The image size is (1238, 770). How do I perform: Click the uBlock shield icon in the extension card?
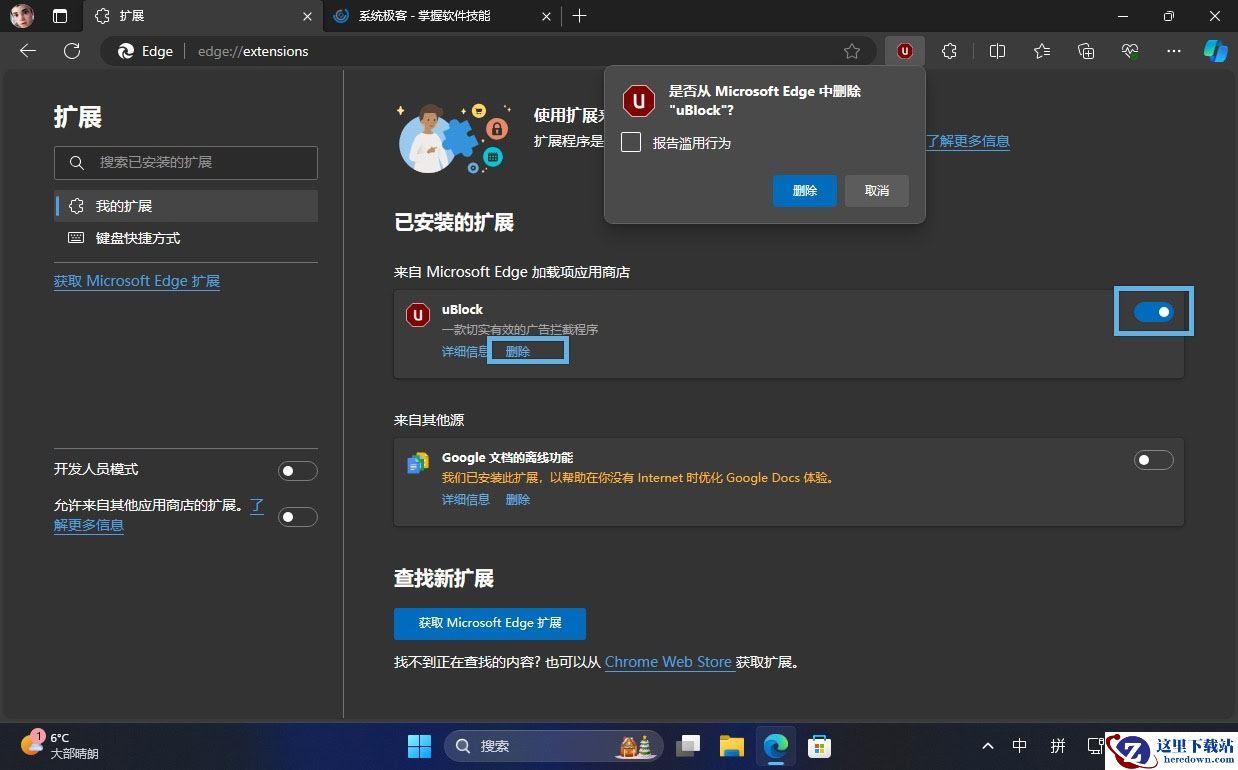[x=418, y=315]
